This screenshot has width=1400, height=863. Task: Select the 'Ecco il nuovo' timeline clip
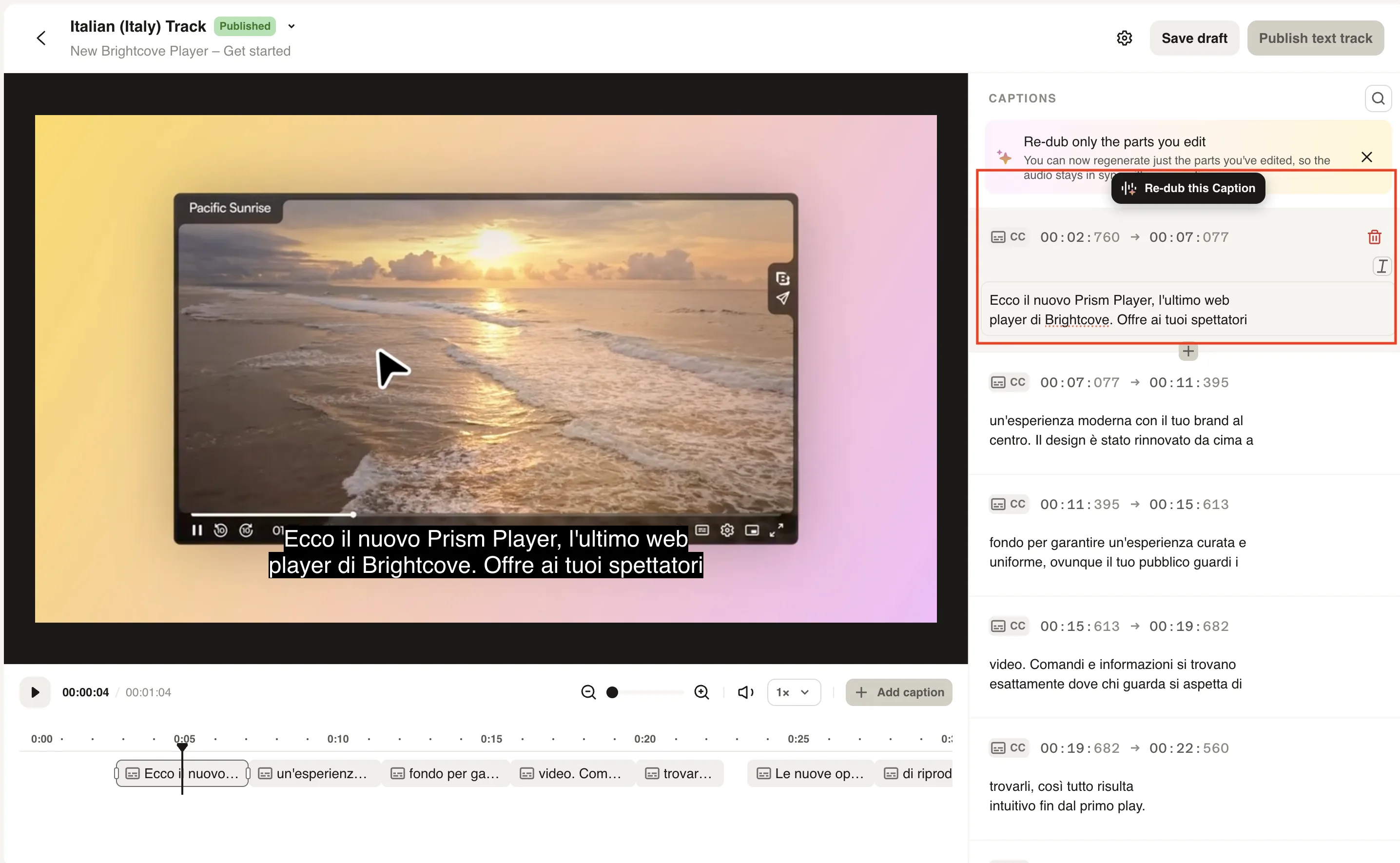(182, 773)
